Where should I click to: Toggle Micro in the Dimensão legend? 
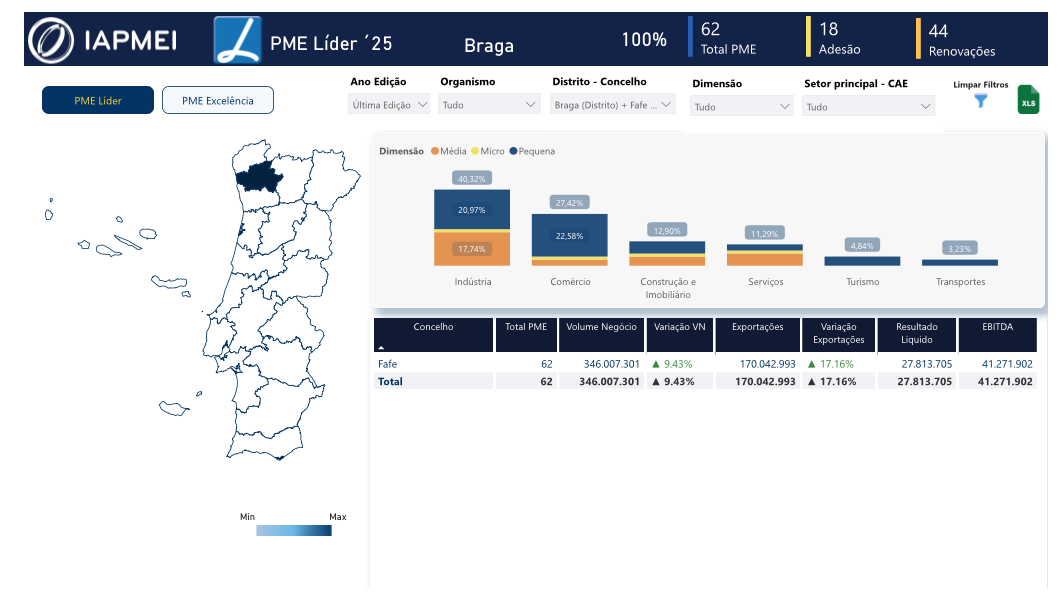(x=488, y=151)
